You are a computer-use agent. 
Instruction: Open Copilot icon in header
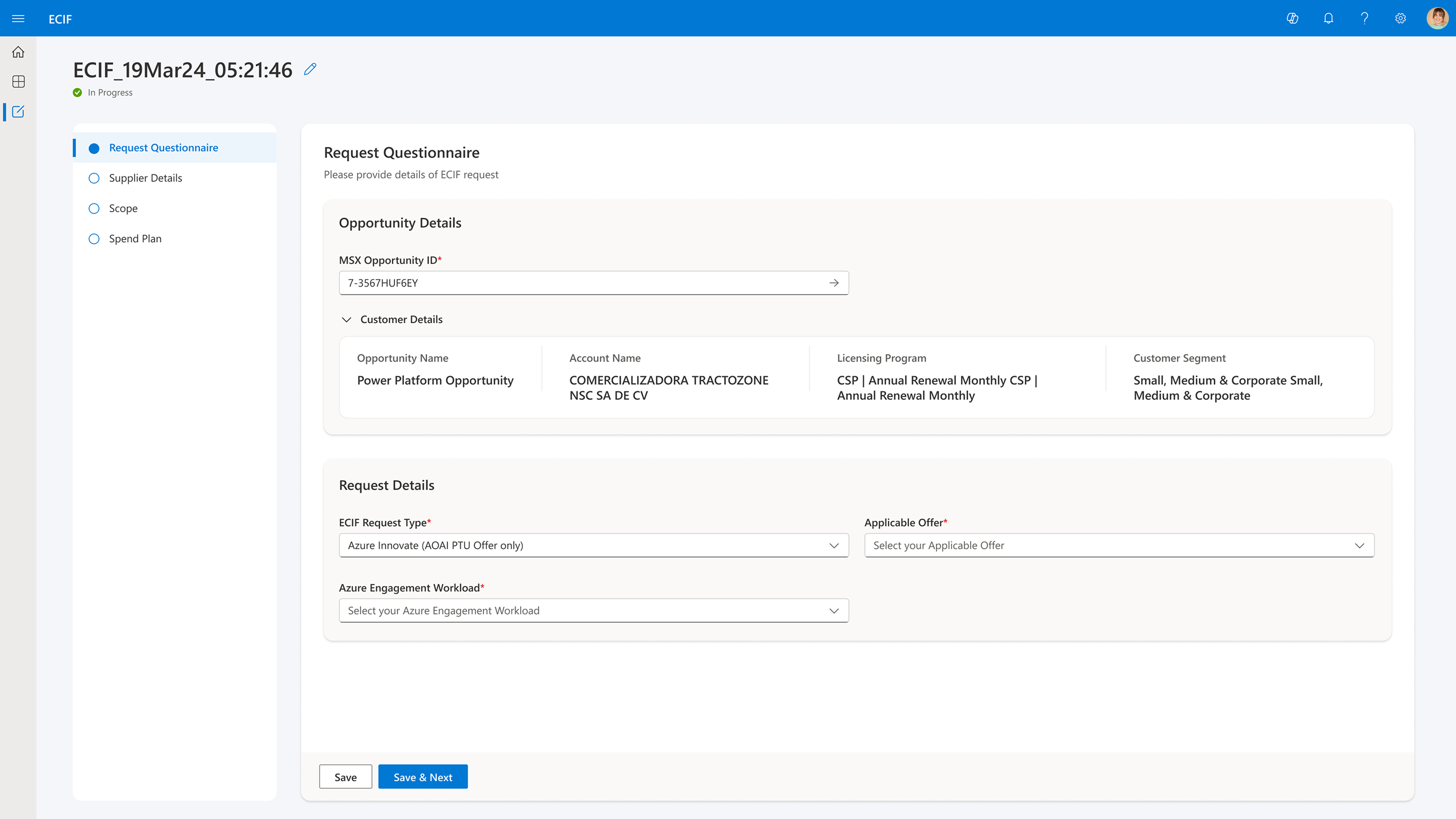pos(1292,19)
